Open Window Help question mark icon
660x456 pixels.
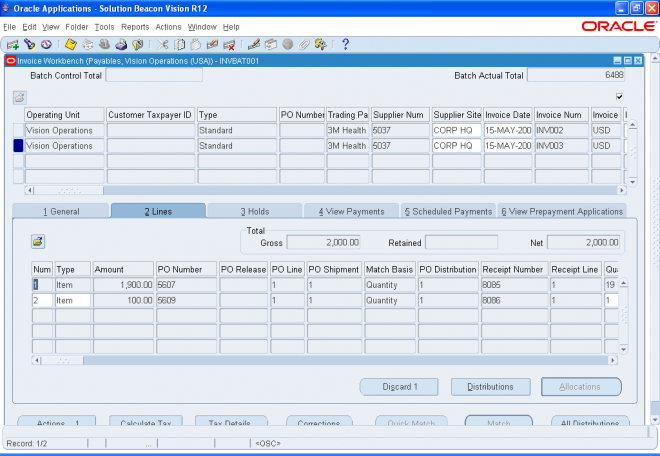pos(346,44)
